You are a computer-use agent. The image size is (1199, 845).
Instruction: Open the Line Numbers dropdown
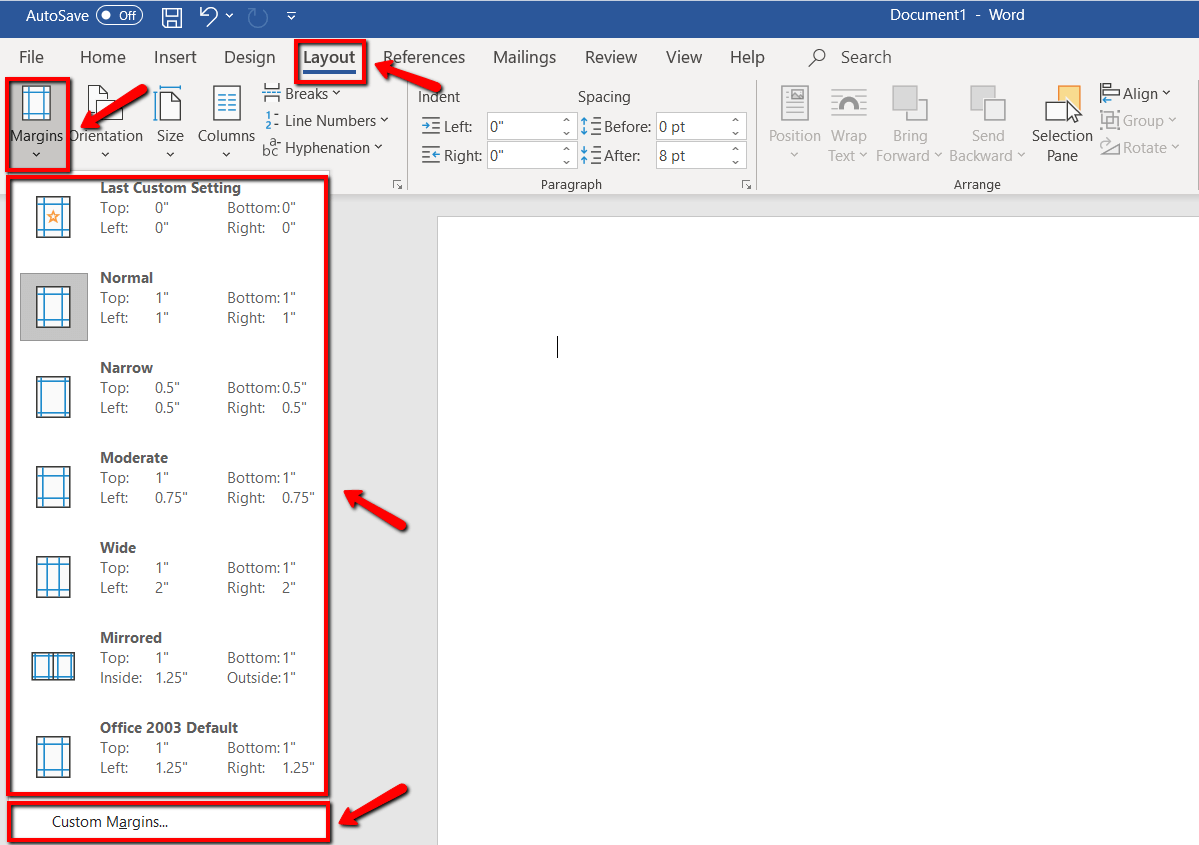click(327, 120)
